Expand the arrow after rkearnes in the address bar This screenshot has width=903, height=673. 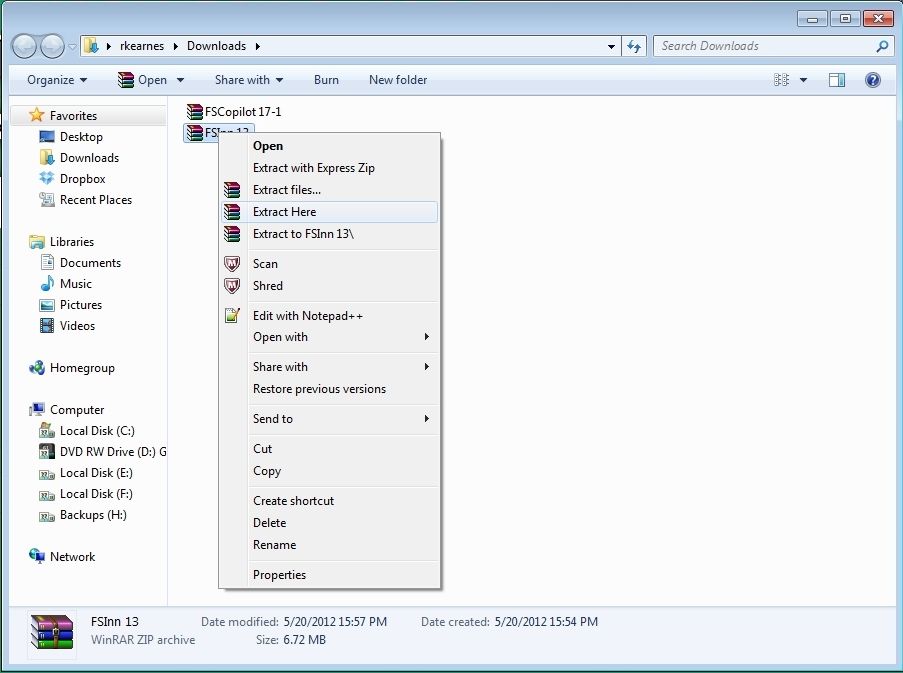click(176, 46)
